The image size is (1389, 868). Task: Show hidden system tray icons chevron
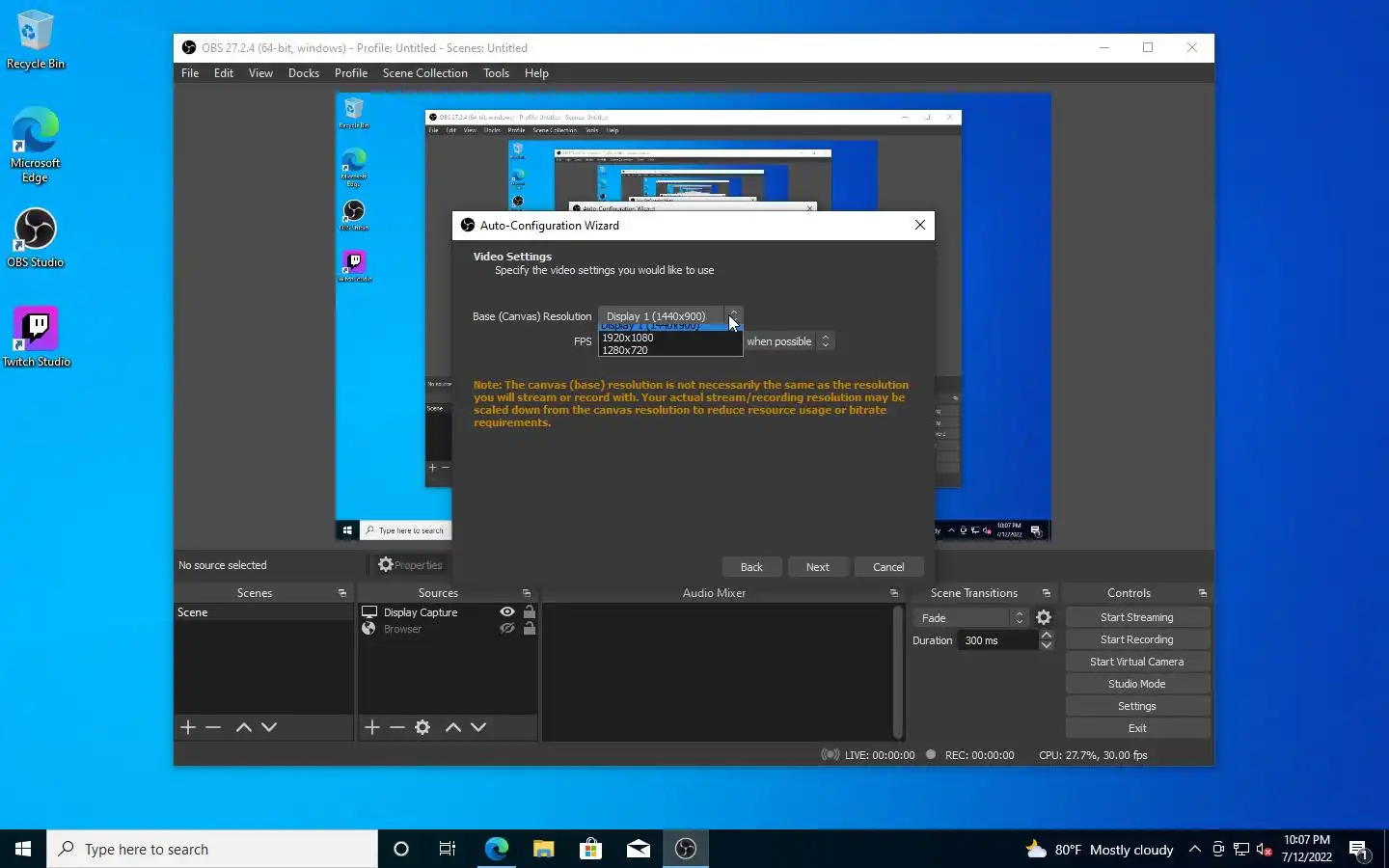click(1195, 849)
